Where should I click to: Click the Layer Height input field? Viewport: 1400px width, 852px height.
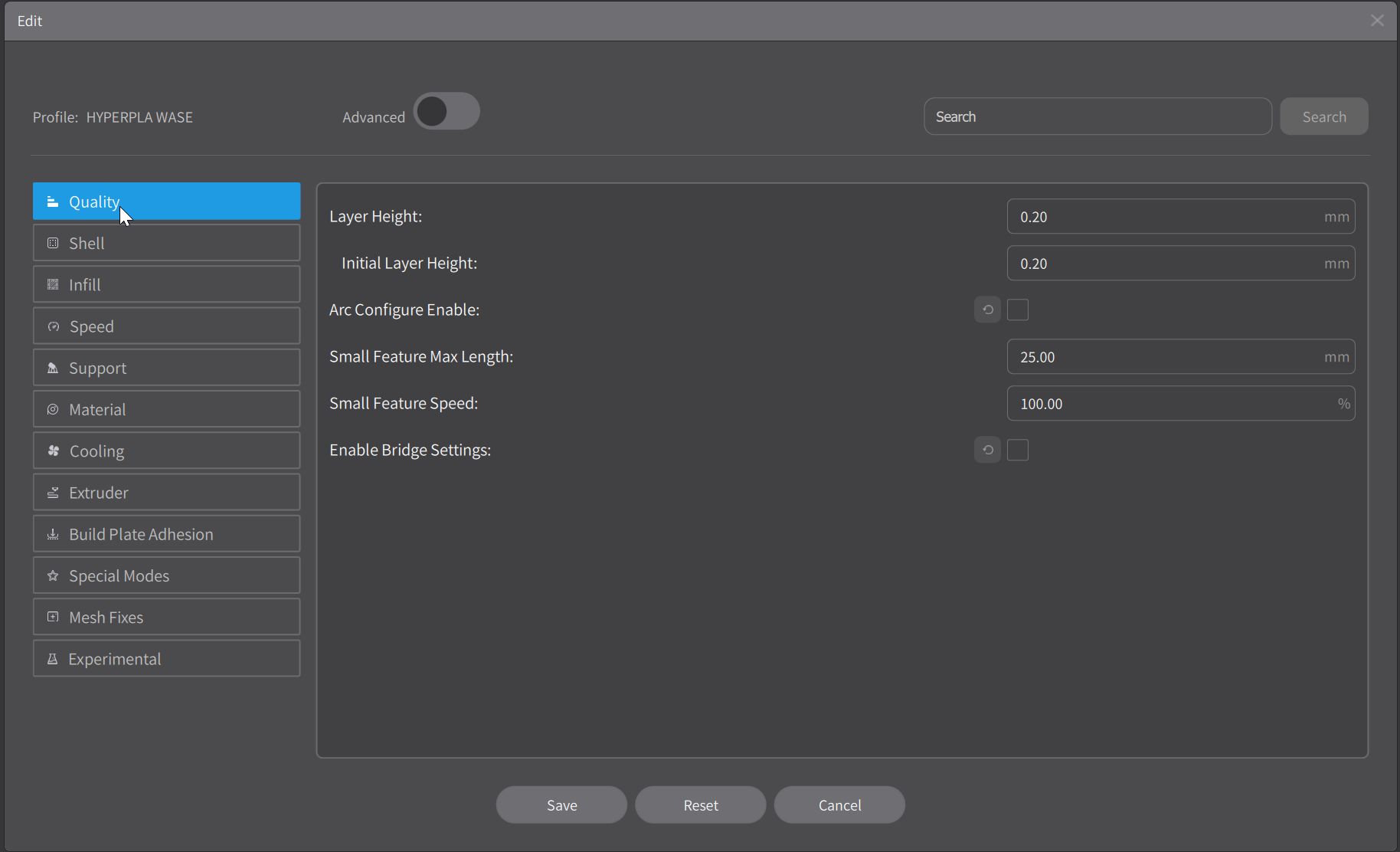click(x=1180, y=216)
